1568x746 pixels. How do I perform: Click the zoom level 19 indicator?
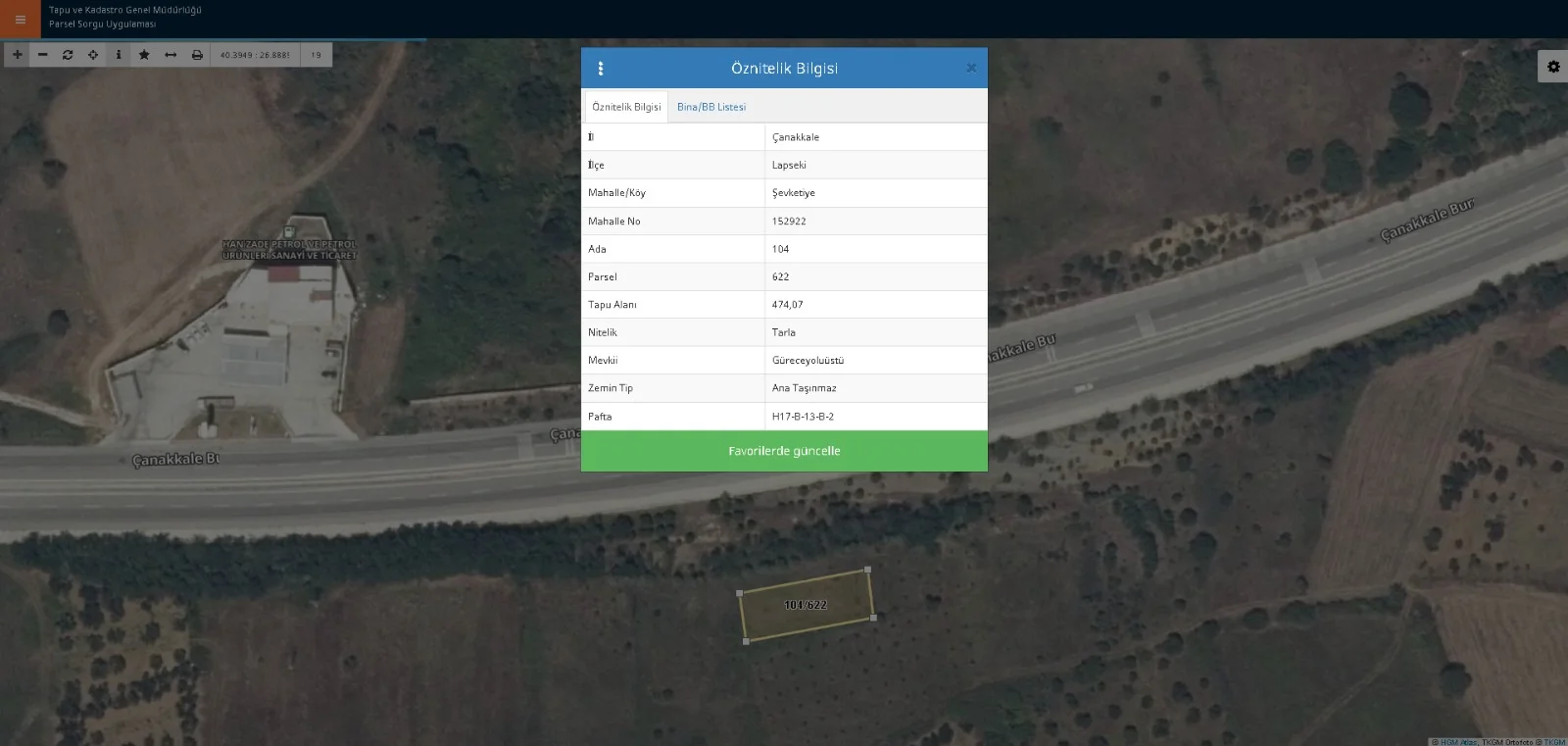(316, 55)
